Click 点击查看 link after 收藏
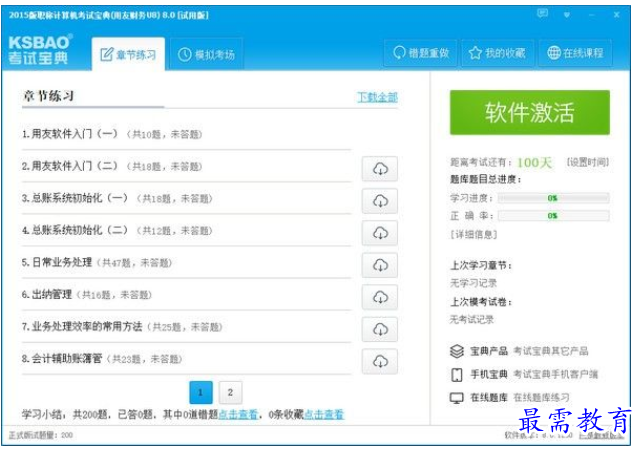 point(324,414)
